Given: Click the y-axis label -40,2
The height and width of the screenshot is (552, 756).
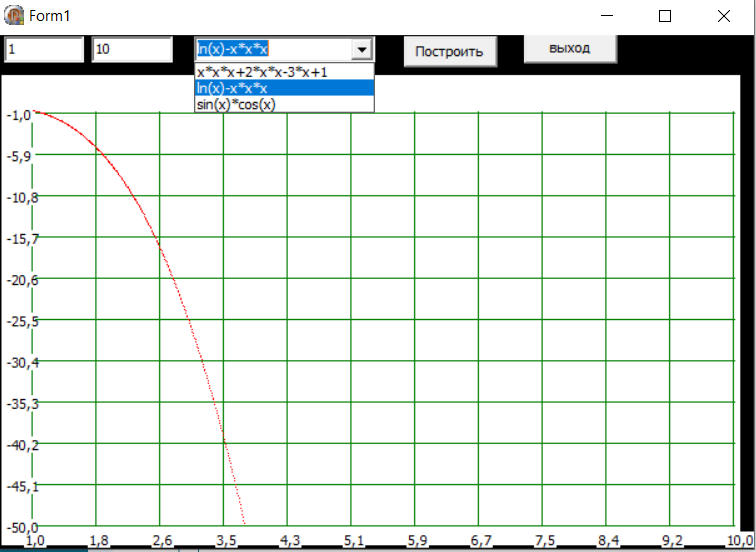Looking at the screenshot, I should click(23, 445).
